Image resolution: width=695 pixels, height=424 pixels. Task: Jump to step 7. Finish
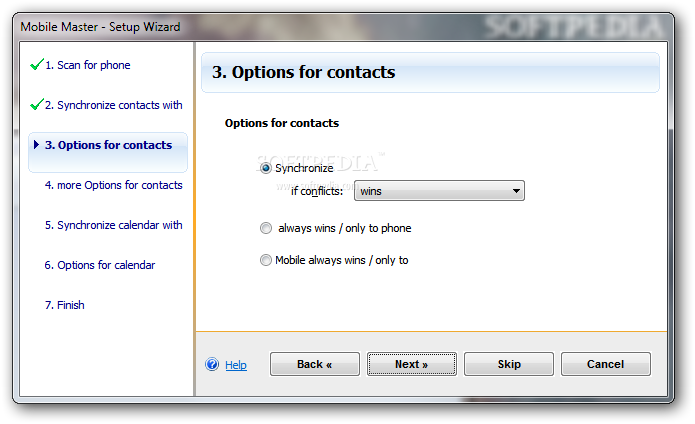(65, 305)
